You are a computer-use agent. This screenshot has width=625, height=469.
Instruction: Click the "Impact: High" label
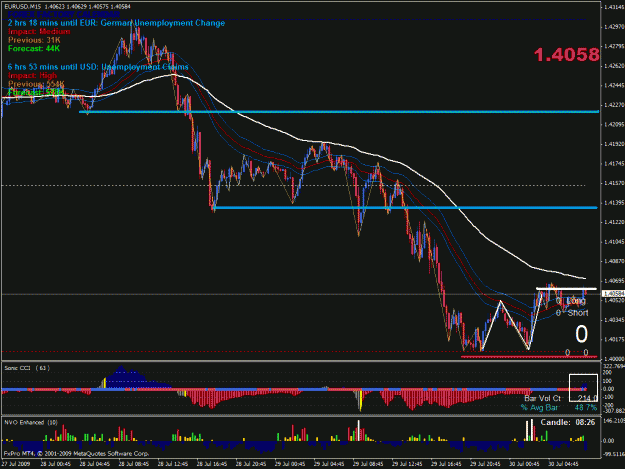click(32, 75)
